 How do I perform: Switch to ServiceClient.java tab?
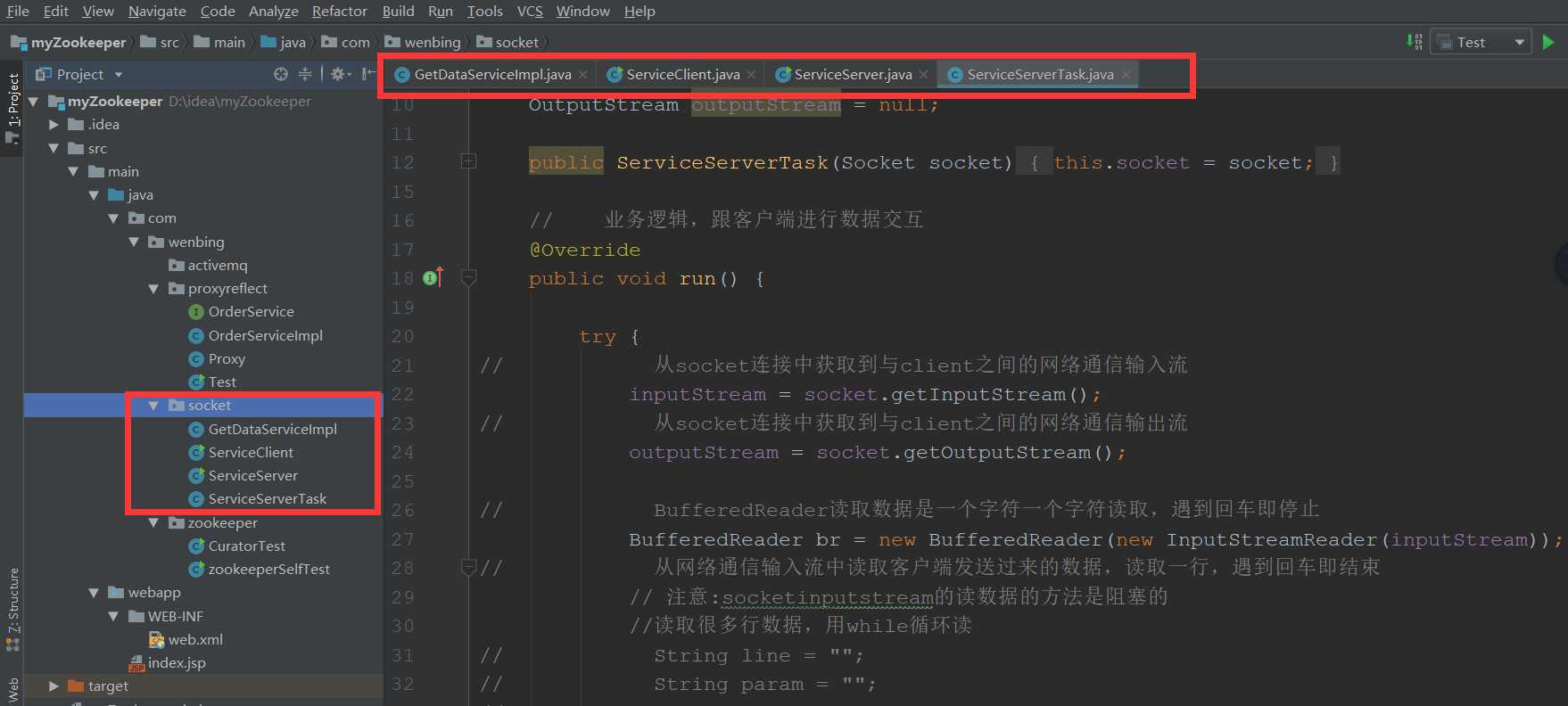pos(683,75)
